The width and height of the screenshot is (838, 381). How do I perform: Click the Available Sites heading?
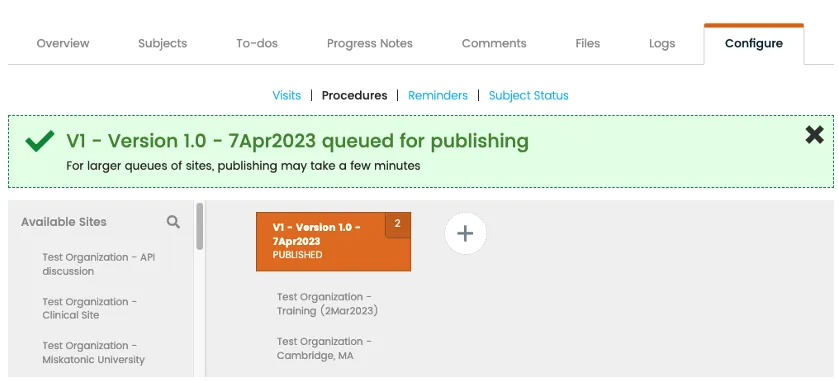64,222
